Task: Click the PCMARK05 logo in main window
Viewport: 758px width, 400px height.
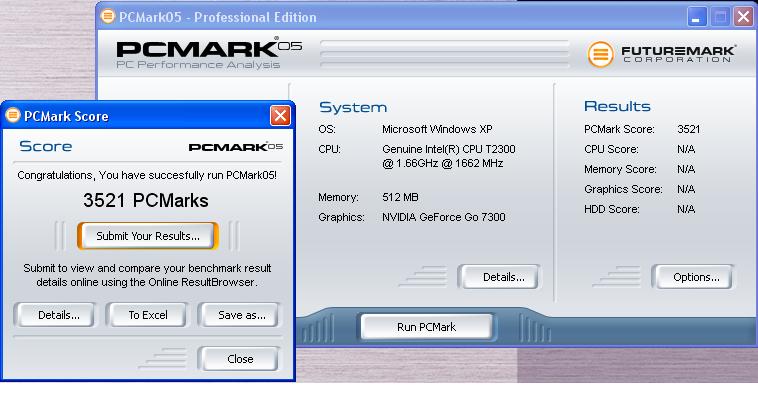Action: [209, 48]
